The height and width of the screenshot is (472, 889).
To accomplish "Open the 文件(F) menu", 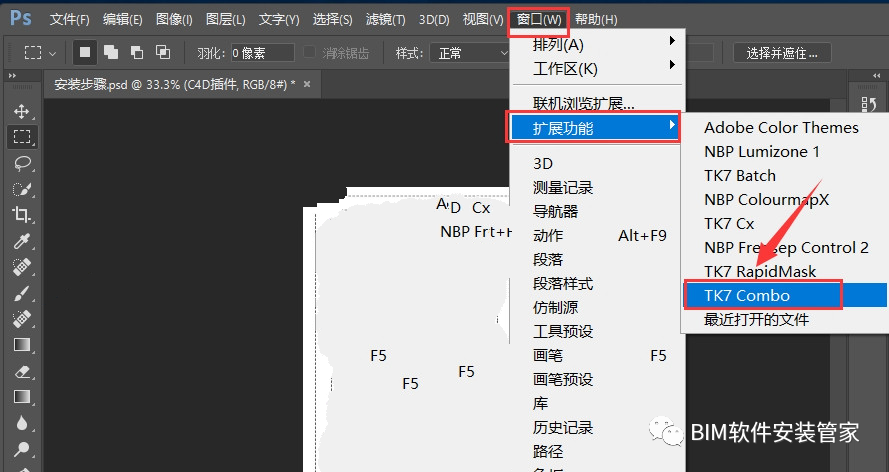I will [x=69, y=19].
